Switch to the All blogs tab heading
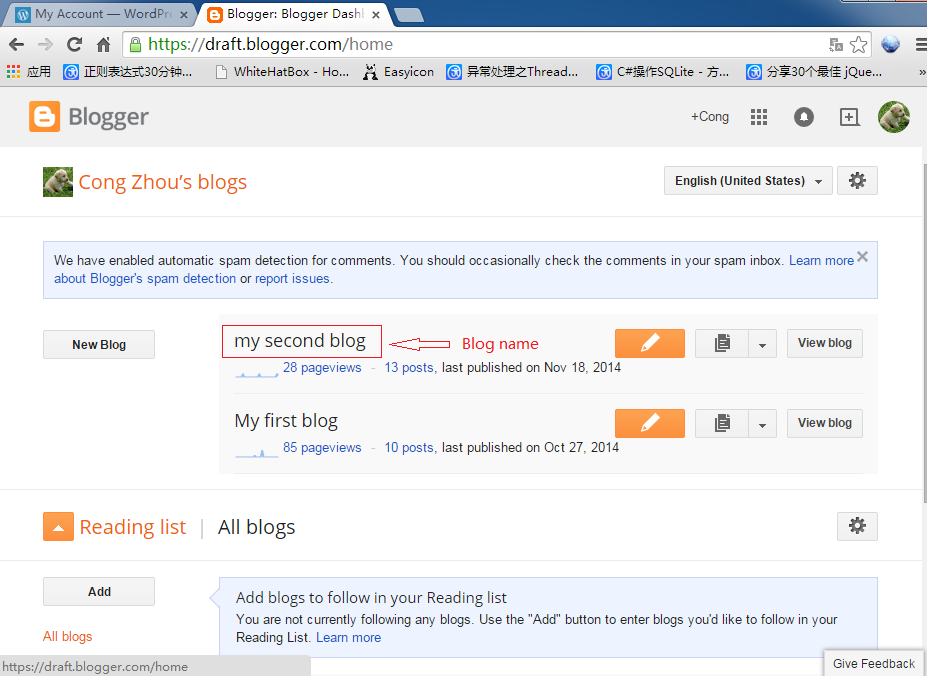Screen dimensions: 927x676 [x=257, y=527]
